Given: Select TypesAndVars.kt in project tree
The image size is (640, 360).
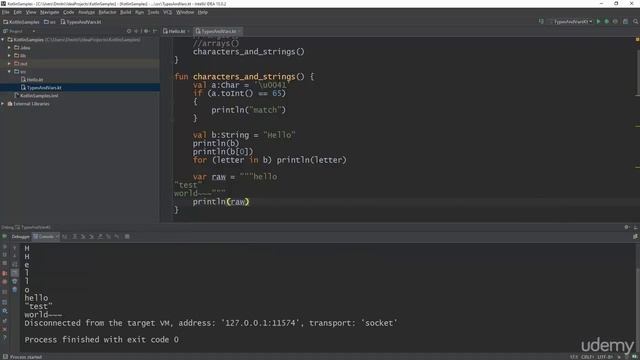Looking at the screenshot, I should [x=41, y=87].
